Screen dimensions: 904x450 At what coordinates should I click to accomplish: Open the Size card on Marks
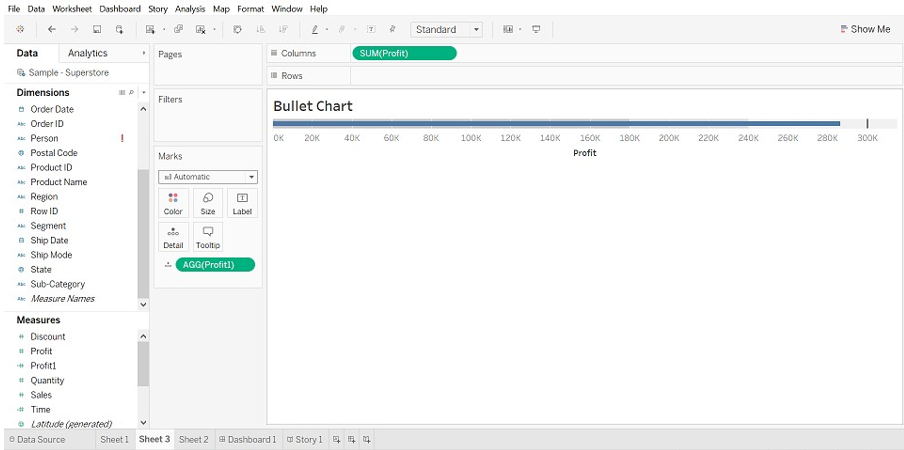[208, 203]
